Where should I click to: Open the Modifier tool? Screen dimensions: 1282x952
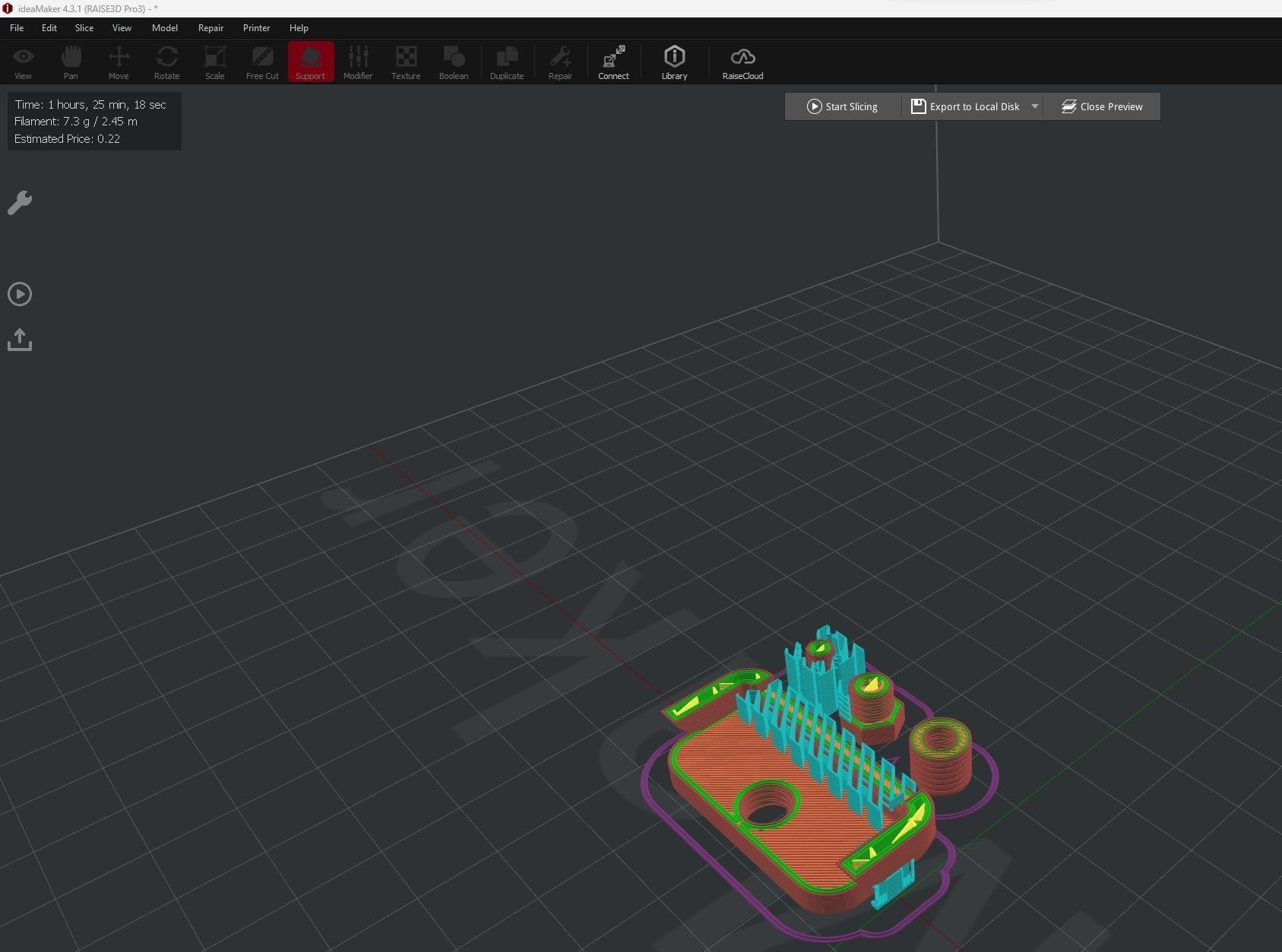tap(358, 62)
